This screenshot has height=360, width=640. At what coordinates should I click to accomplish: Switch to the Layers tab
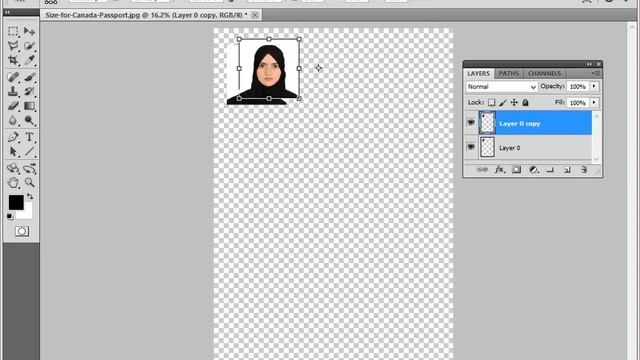tap(478, 73)
